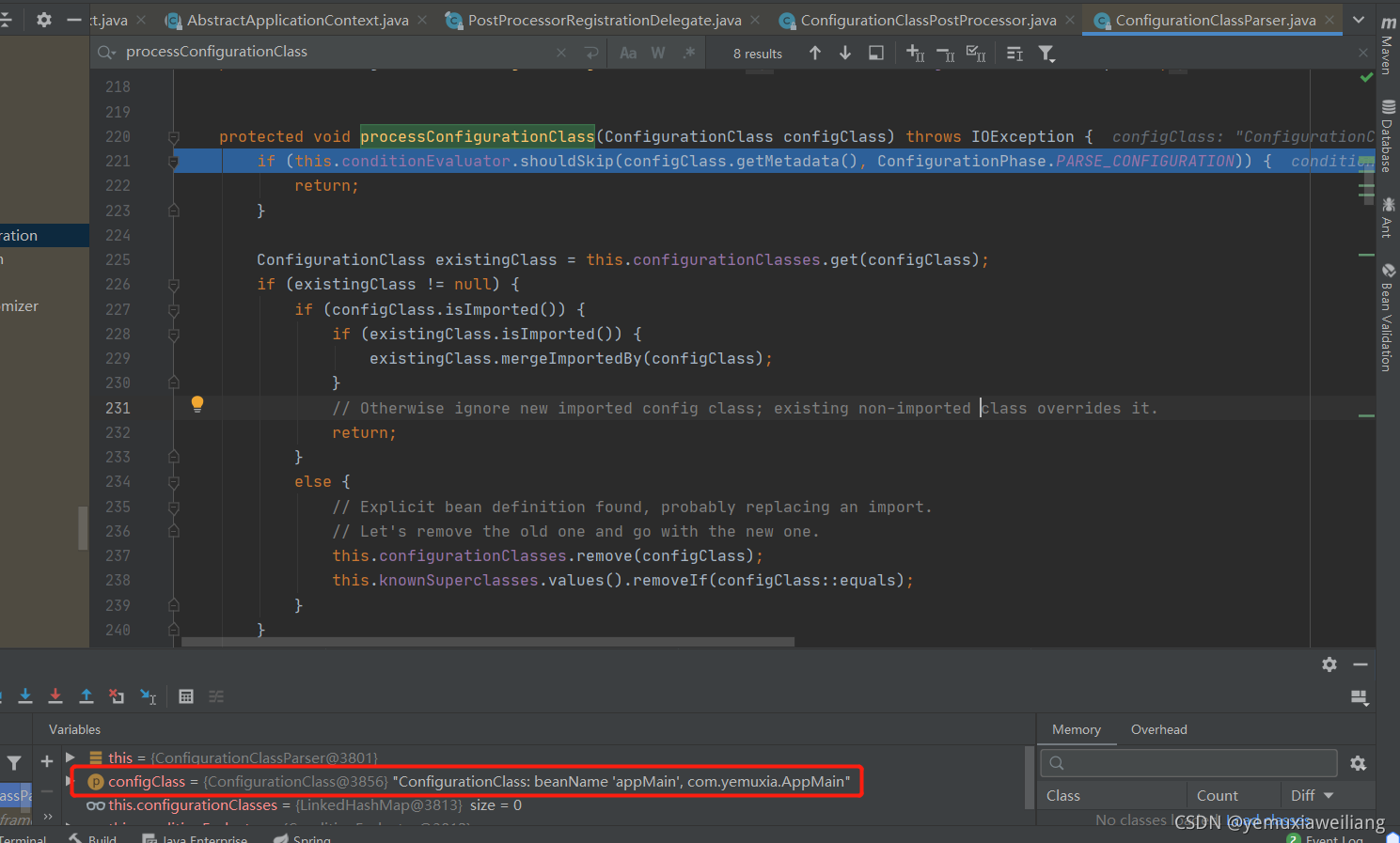Viewport: 1400px width, 843px height.
Task: Restore debug layout icon
Action: (1359, 697)
